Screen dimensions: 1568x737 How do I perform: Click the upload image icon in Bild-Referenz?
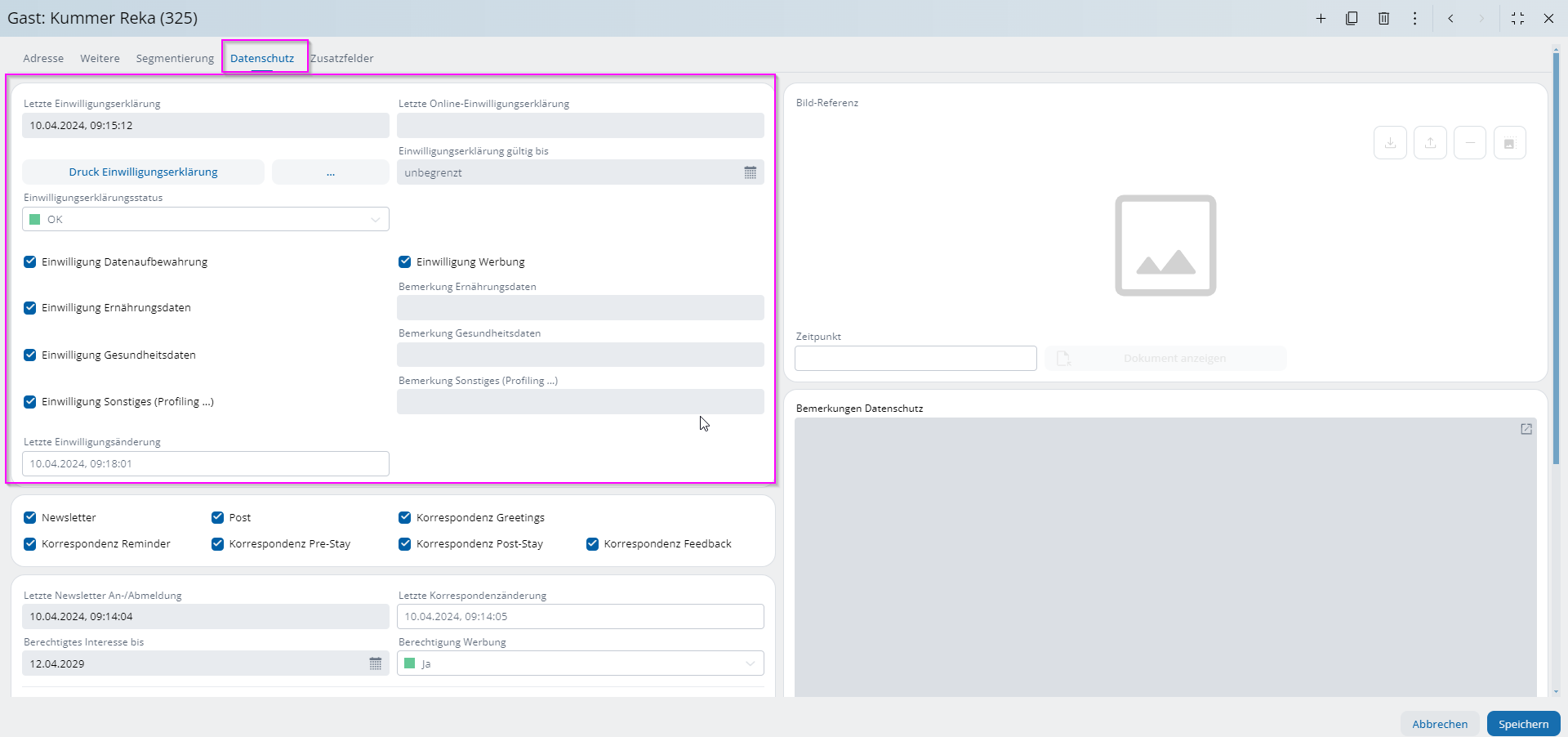coord(1430,143)
